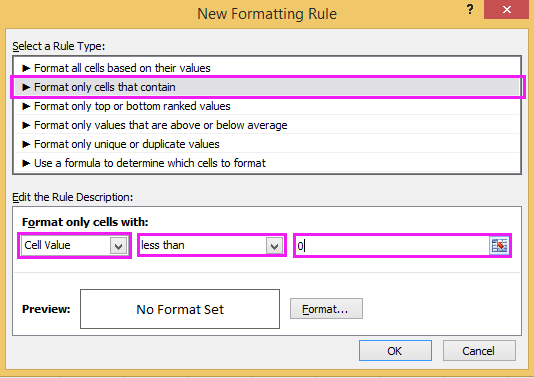This screenshot has height=378, width=534.
Task: Confirm the rule with OK
Action: coord(395,350)
